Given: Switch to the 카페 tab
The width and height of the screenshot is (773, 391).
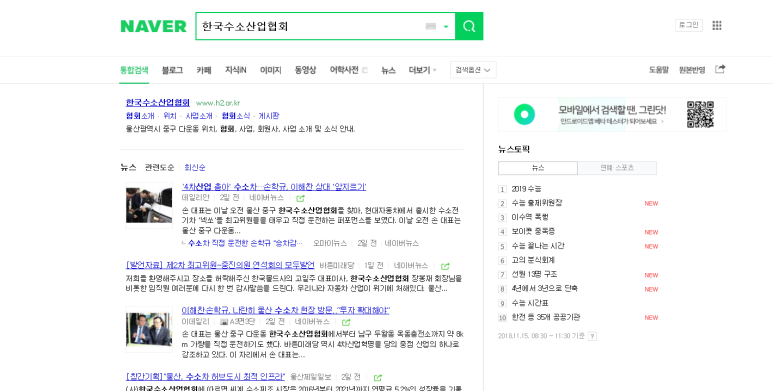Looking at the screenshot, I should (204, 70).
